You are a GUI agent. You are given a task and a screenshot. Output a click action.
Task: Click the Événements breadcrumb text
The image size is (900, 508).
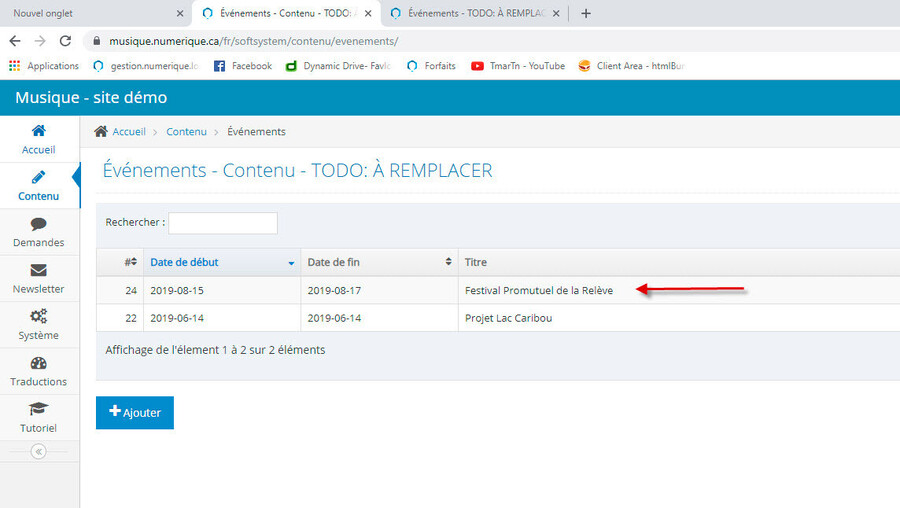pos(256,131)
